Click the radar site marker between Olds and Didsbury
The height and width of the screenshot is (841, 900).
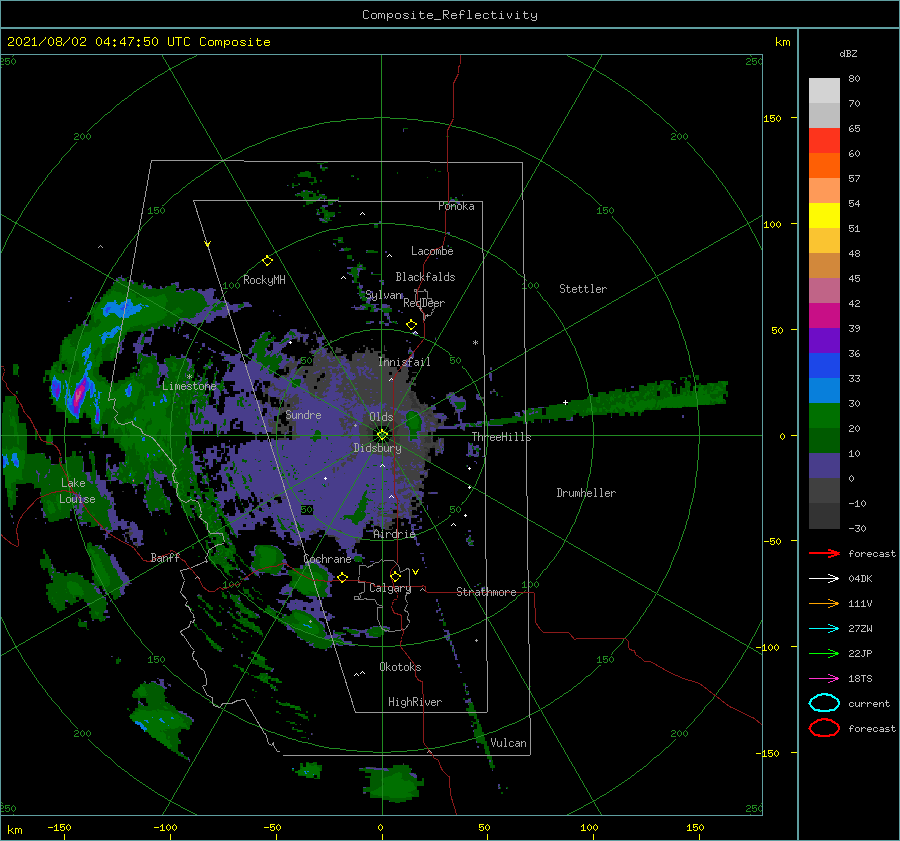point(382,435)
